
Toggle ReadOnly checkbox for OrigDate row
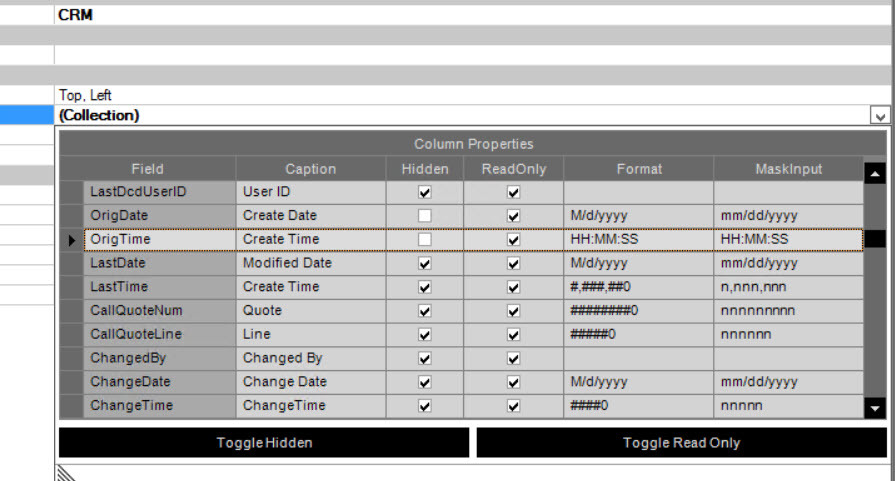tap(513, 216)
